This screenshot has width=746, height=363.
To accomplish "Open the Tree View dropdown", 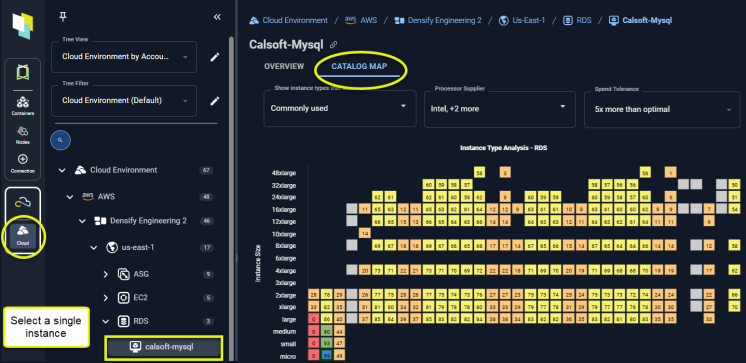I will (x=124, y=57).
